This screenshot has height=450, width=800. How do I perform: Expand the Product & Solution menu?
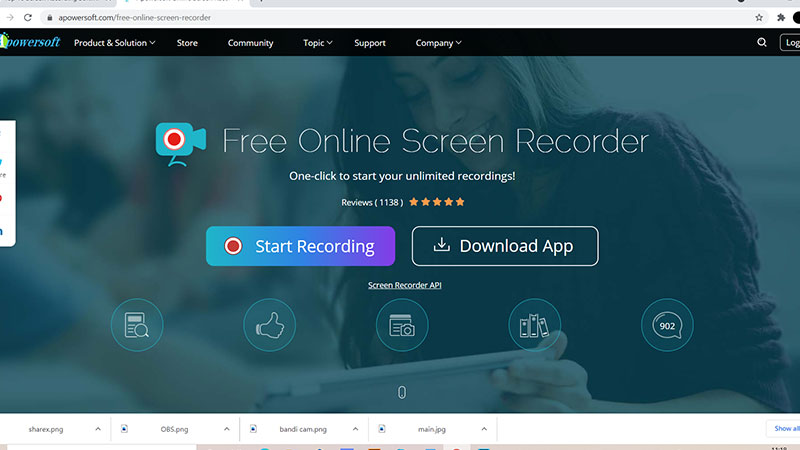click(115, 43)
